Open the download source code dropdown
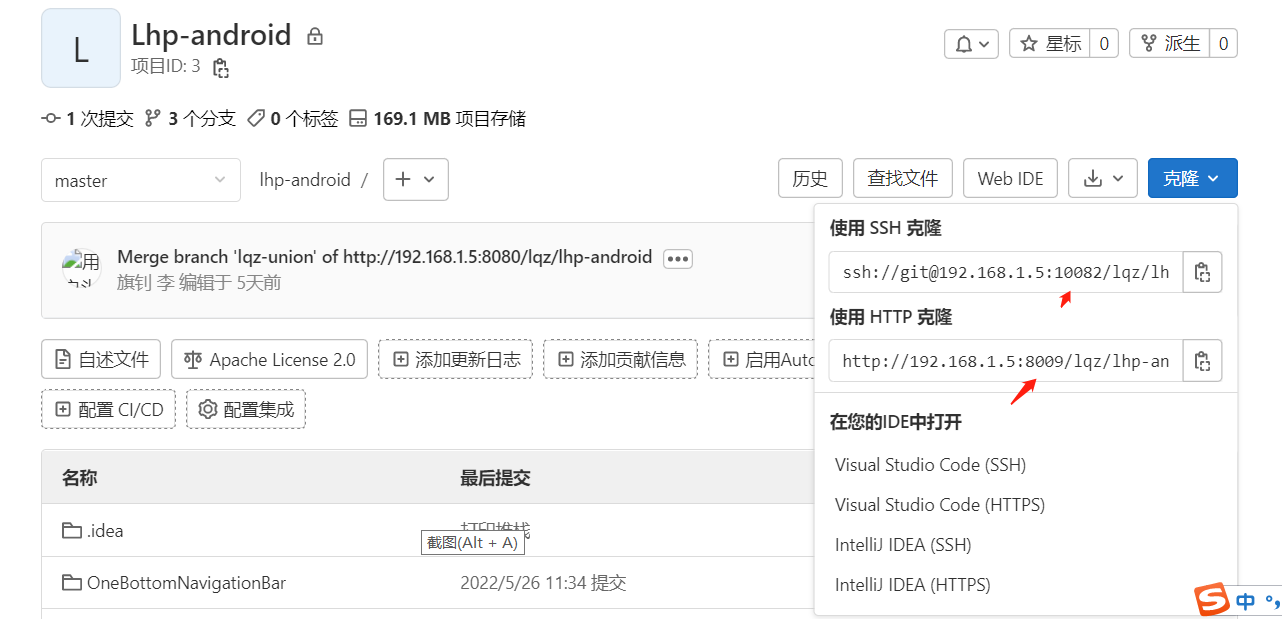The height and width of the screenshot is (619, 1282). click(x=1103, y=179)
